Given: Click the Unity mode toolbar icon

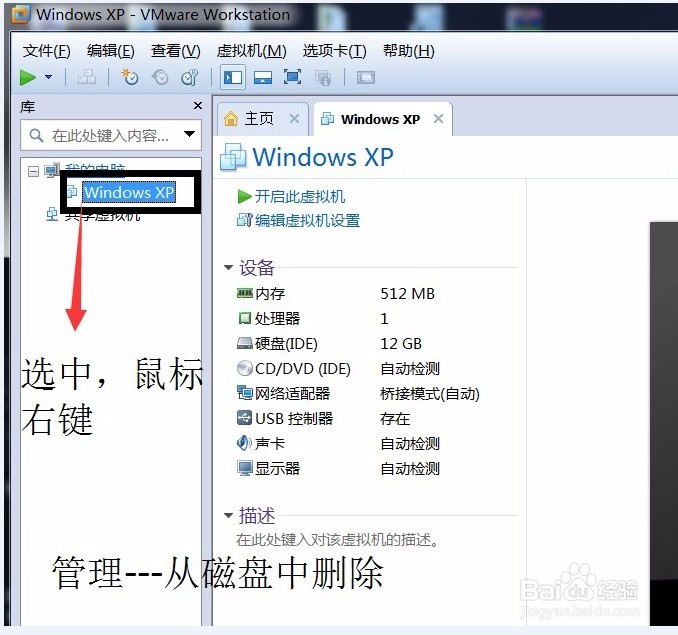Looking at the screenshot, I should pos(323,78).
